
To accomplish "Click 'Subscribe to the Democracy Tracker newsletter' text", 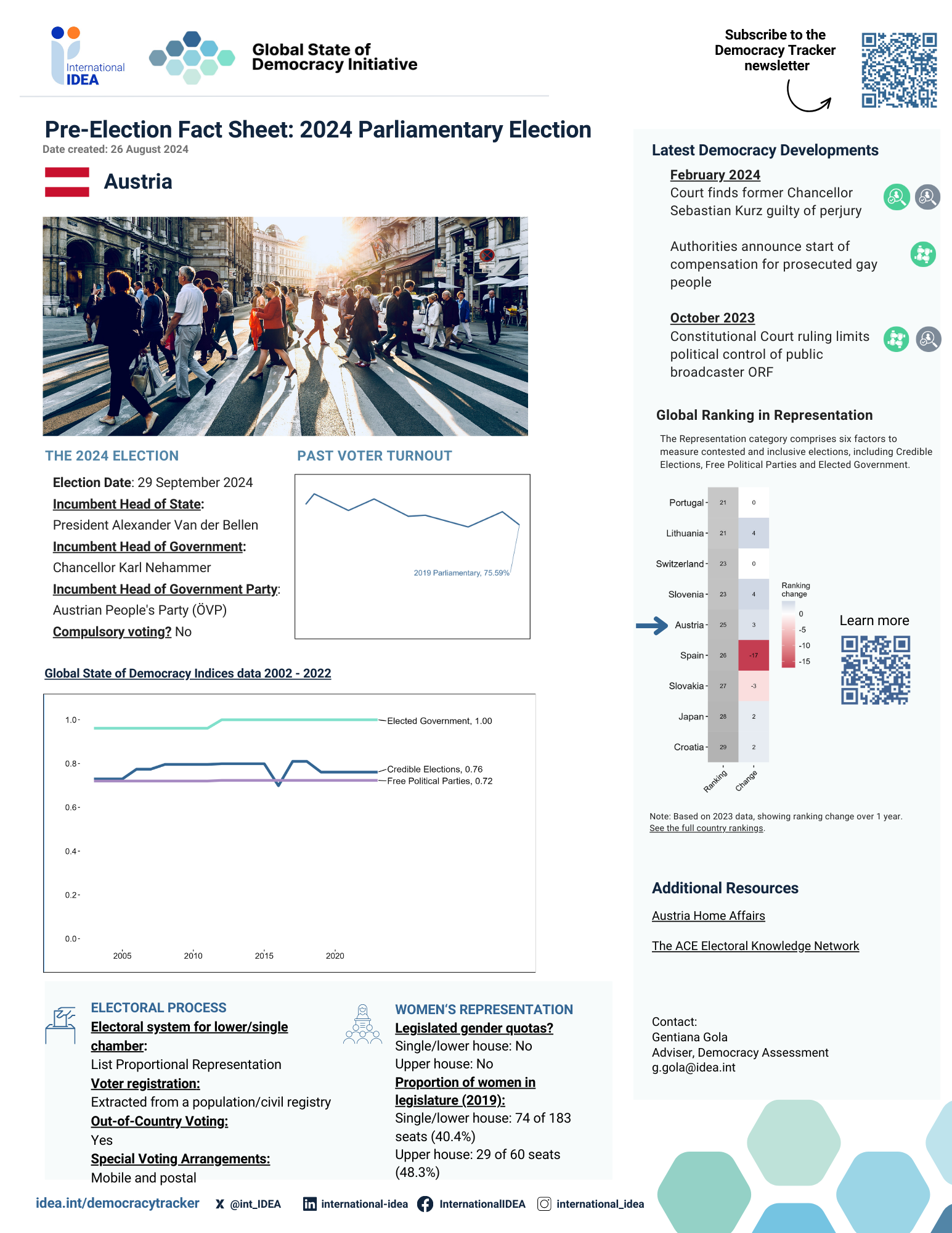I will (x=775, y=51).
